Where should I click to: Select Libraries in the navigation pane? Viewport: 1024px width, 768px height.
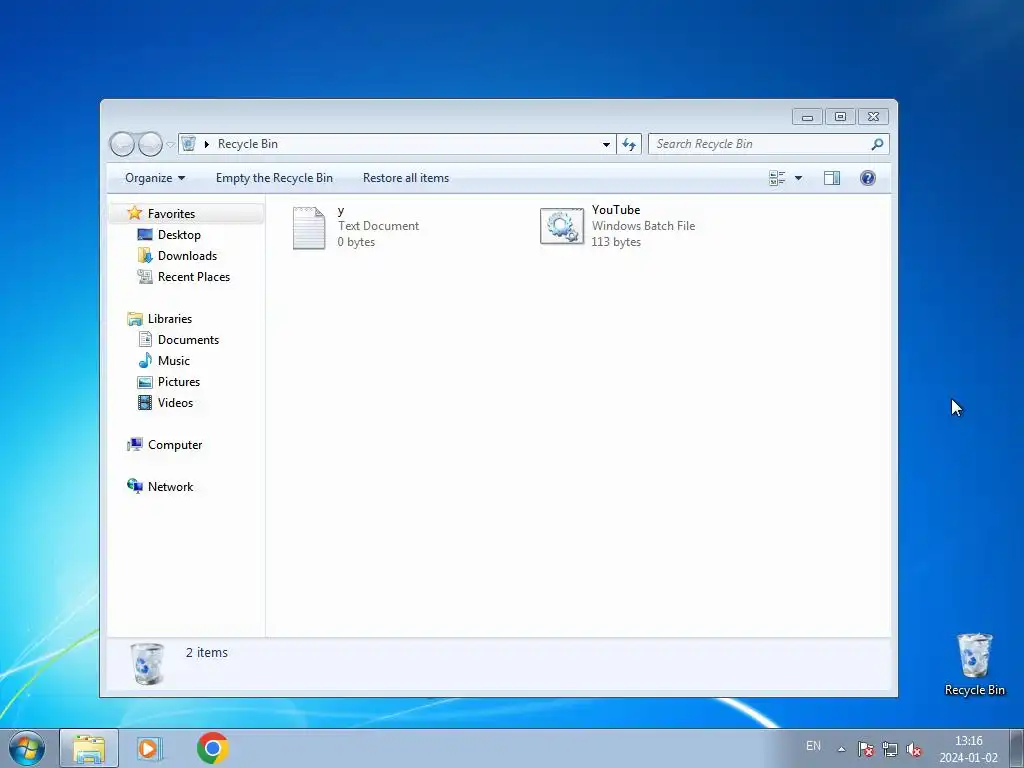pos(170,319)
